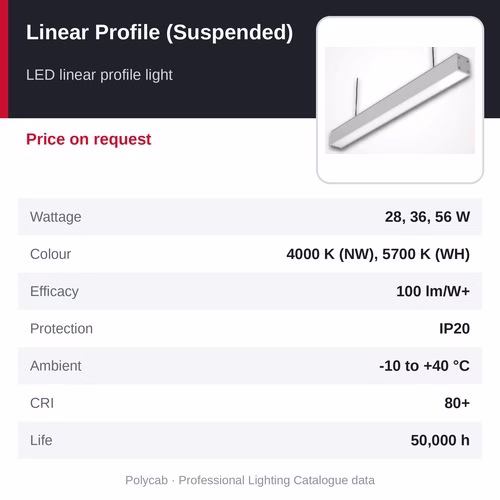Select the CRI row label
The image size is (500, 500).
pyautogui.click(x=42, y=403)
